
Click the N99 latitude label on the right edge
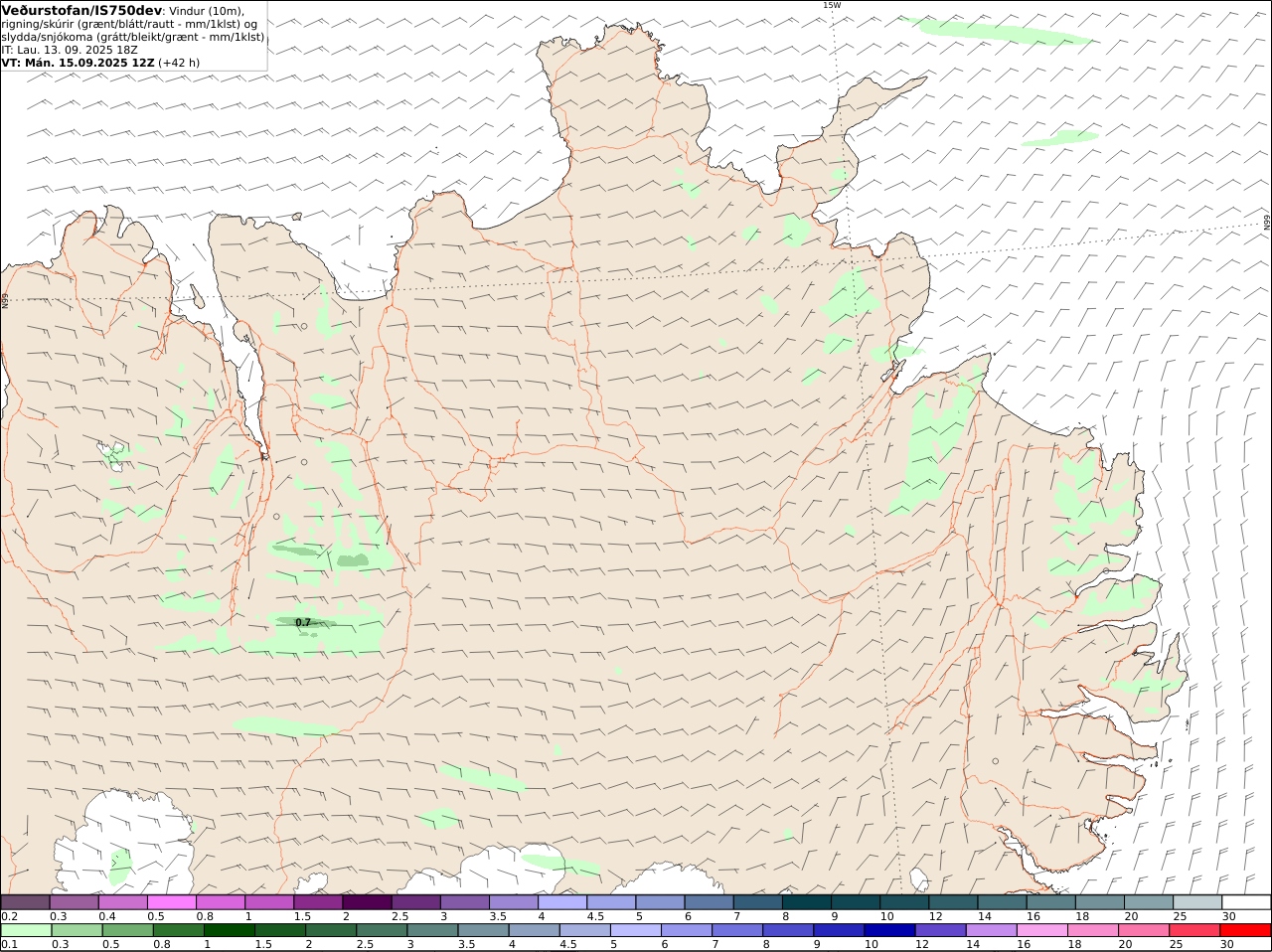pyautogui.click(x=1267, y=223)
